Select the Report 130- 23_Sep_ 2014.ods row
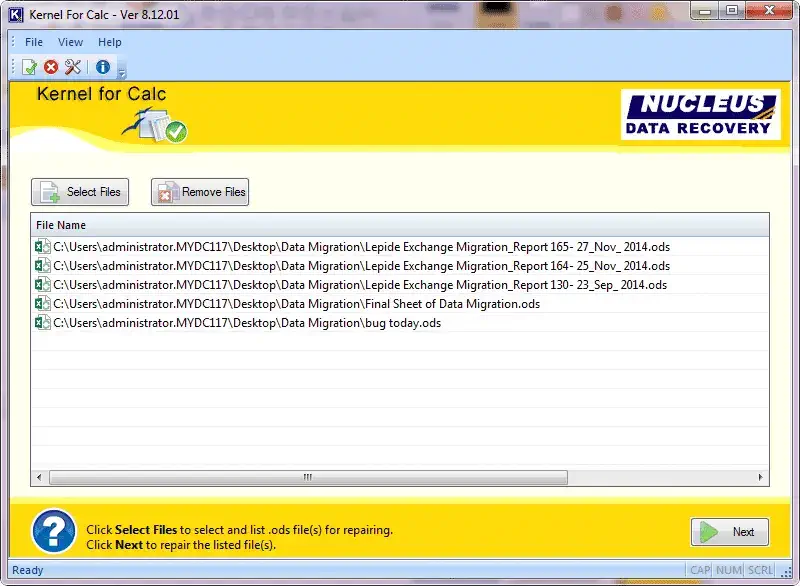Image resolution: width=800 pixels, height=586 pixels. click(400, 285)
